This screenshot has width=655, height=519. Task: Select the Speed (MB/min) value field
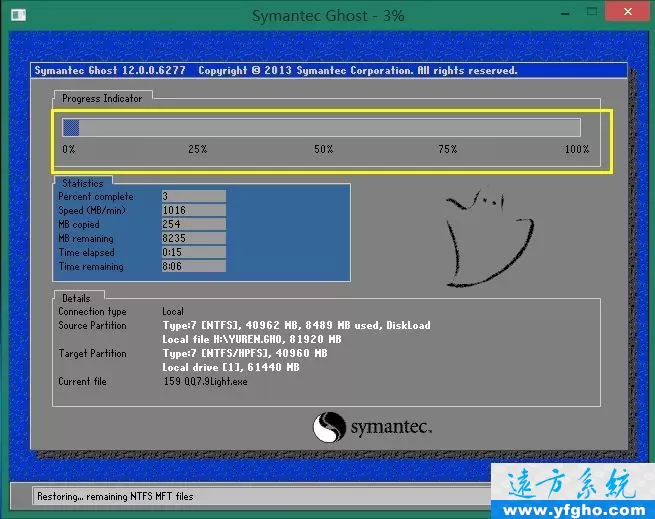tap(193, 211)
